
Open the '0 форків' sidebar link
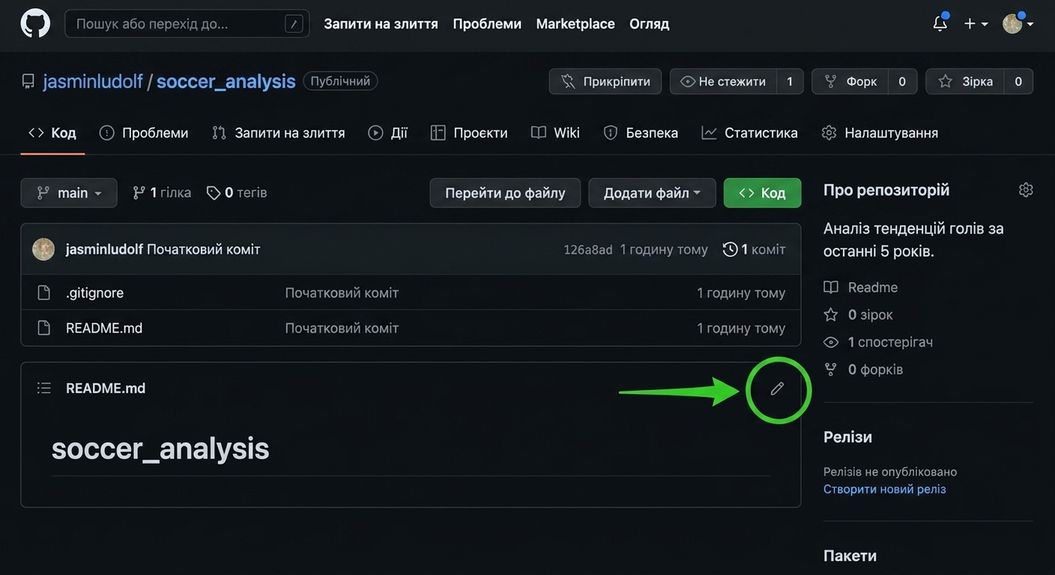(x=863, y=370)
